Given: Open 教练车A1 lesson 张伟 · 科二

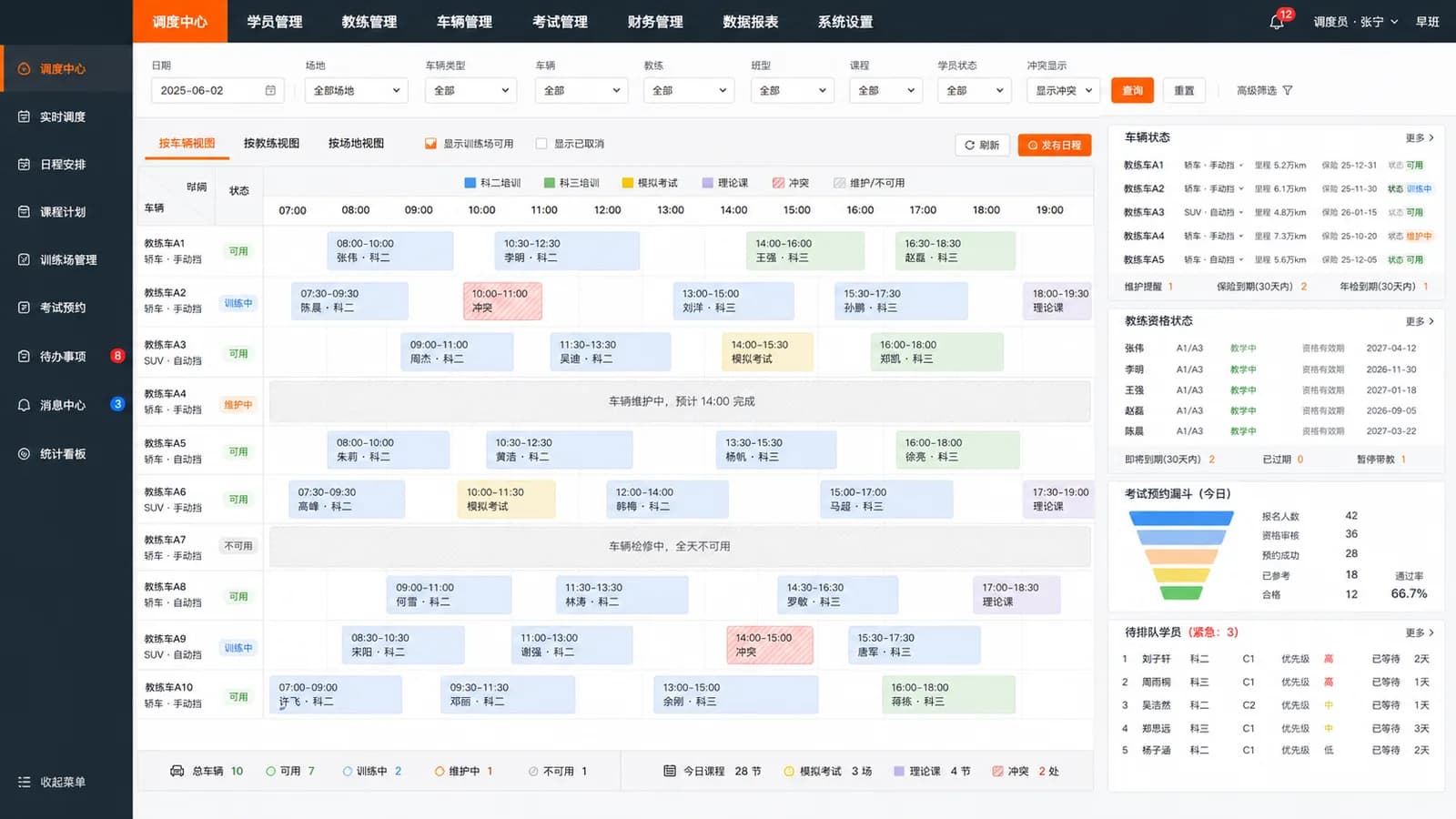Looking at the screenshot, I should [390, 250].
